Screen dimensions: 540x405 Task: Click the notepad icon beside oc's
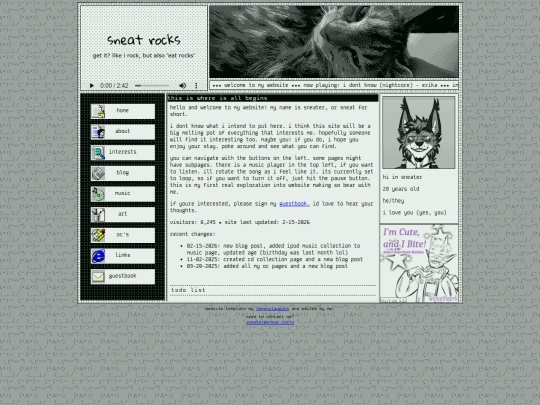tap(98, 235)
